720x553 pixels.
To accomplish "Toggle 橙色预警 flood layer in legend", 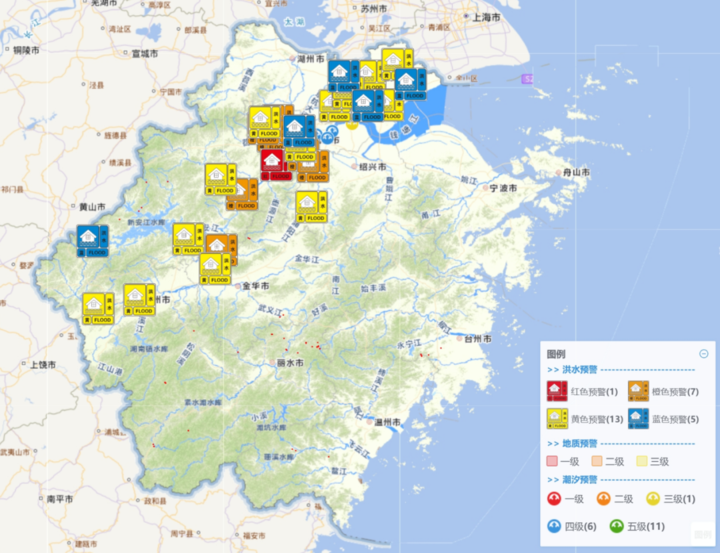I will click(636, 391).
